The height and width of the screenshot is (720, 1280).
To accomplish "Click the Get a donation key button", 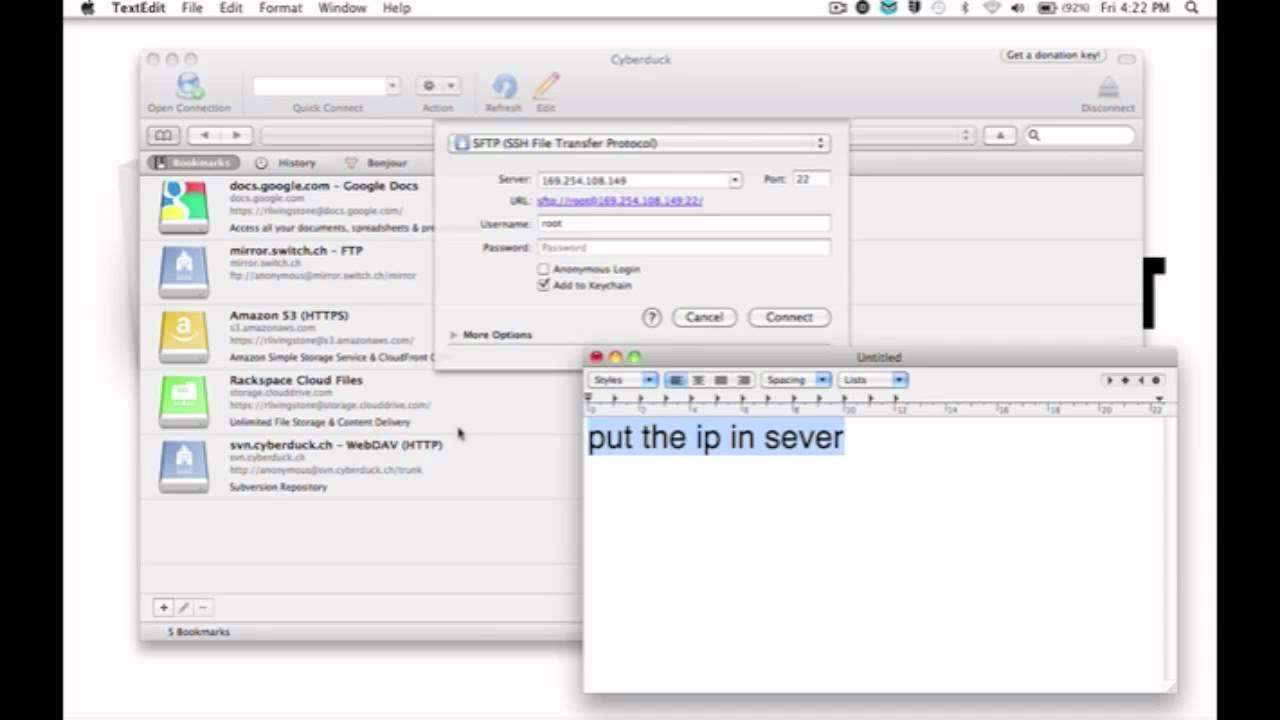I will point(1053,55).
